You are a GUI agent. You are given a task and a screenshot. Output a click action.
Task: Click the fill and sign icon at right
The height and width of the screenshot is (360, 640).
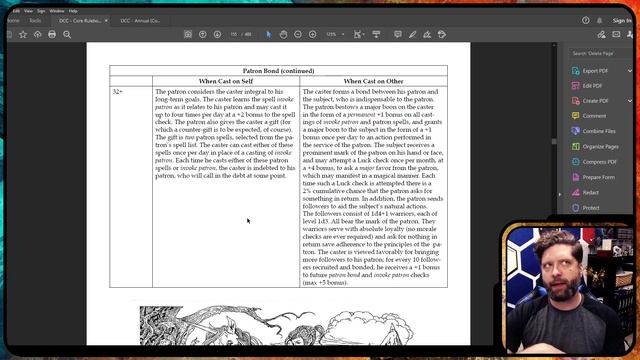[601, 35]
